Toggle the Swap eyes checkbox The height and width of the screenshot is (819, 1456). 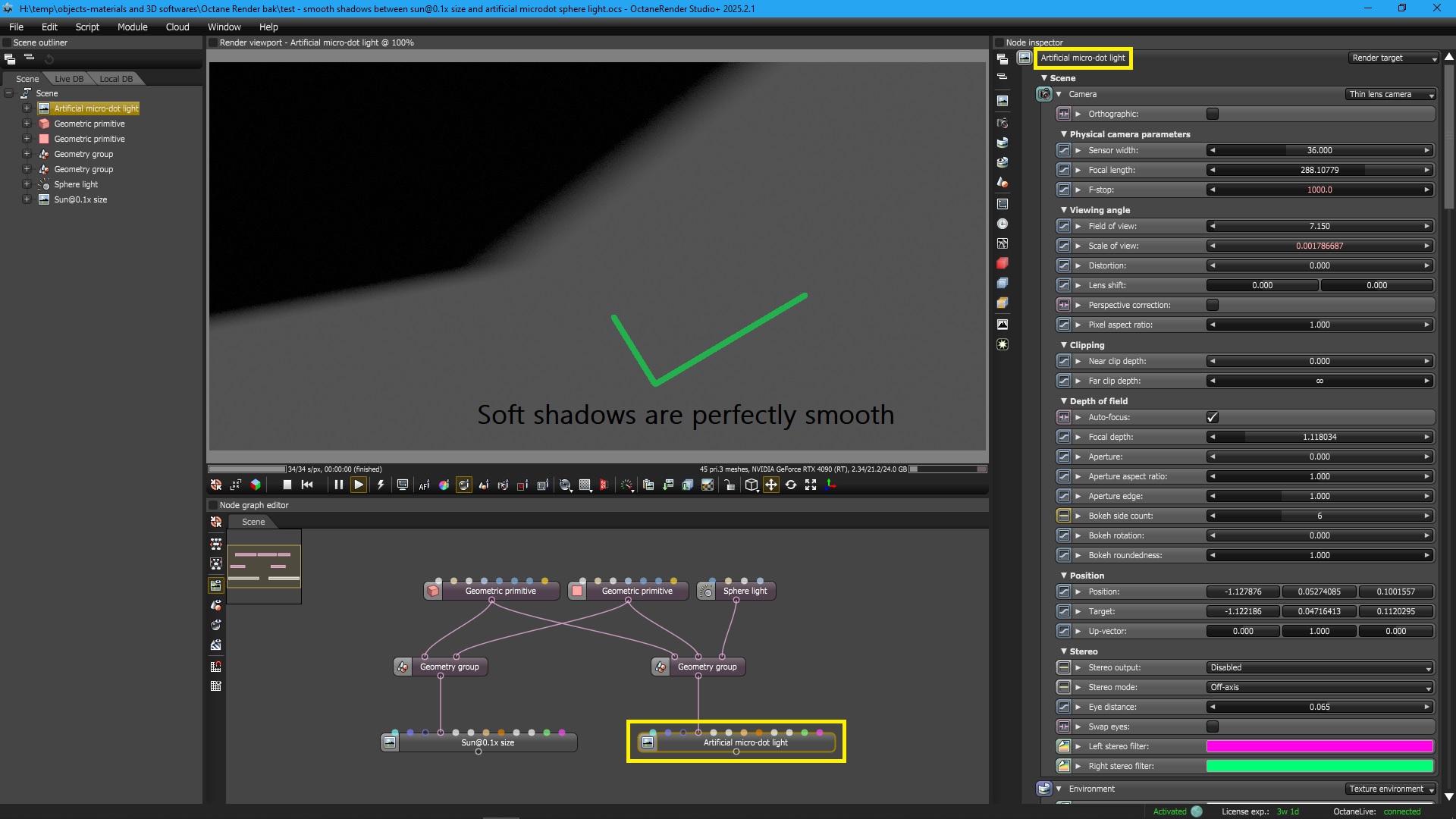point(1213,726)
